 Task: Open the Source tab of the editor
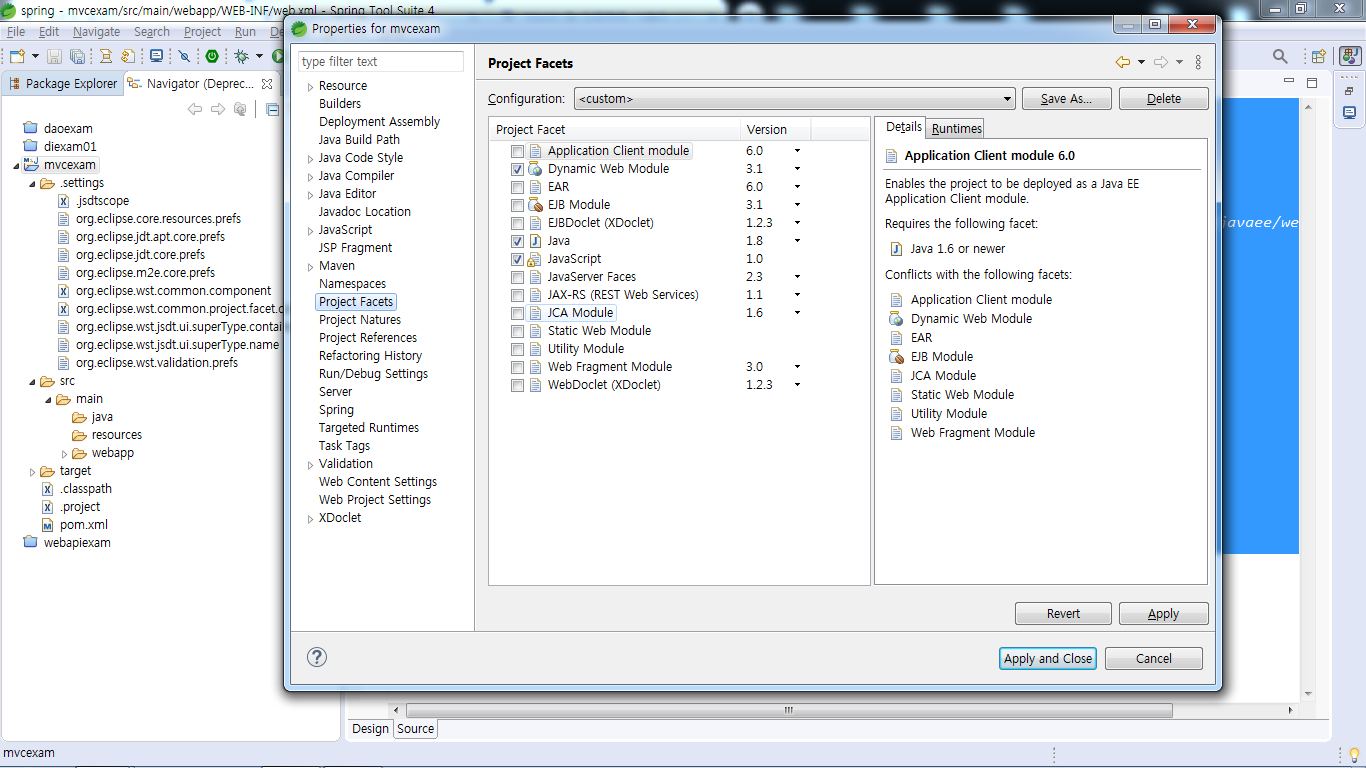[415, 729]
